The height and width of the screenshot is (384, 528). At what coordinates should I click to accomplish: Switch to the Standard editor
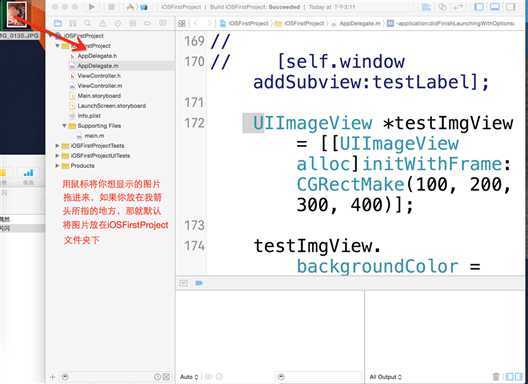click(x=427, y=7)
